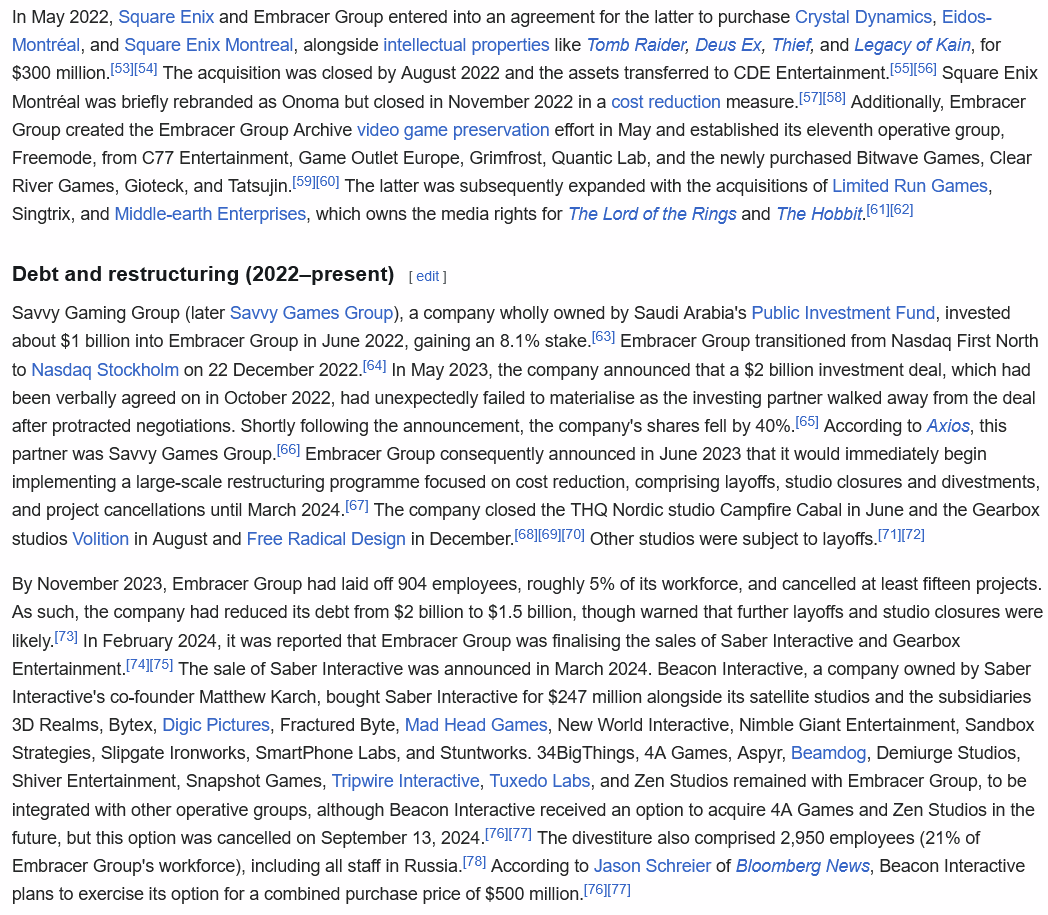Screen dimensions: 1048x915
Task: Jump to citation 53
Action: [121, 68]
